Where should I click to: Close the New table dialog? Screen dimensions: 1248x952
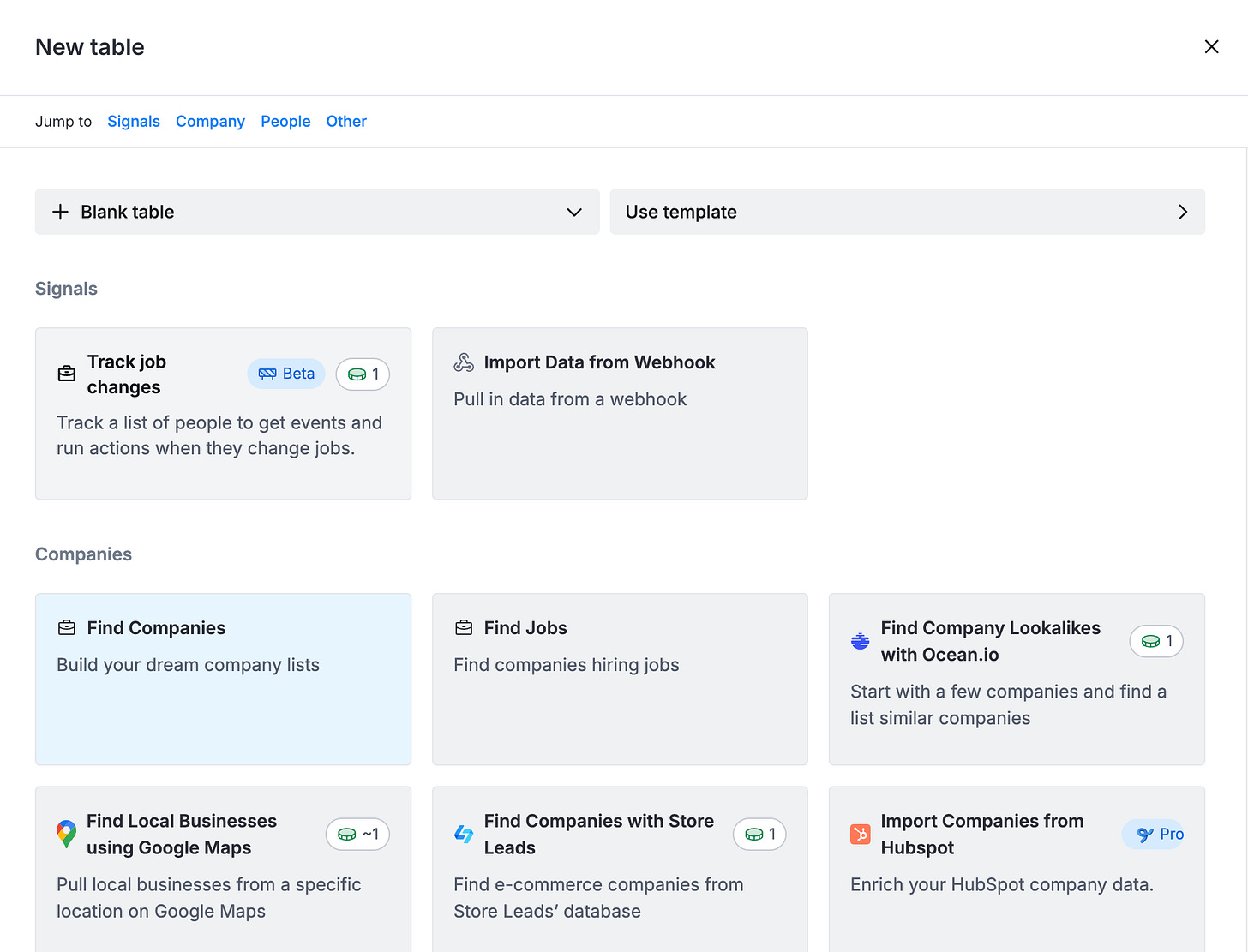1211,47
